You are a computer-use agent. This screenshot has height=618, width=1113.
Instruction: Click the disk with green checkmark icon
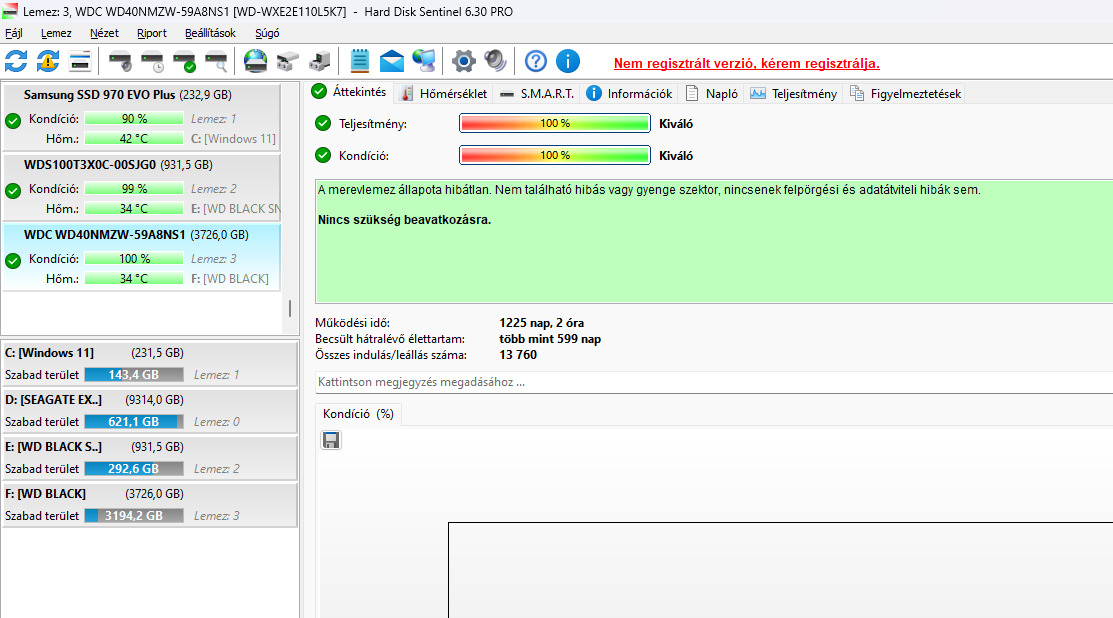(x=185, y=62)
